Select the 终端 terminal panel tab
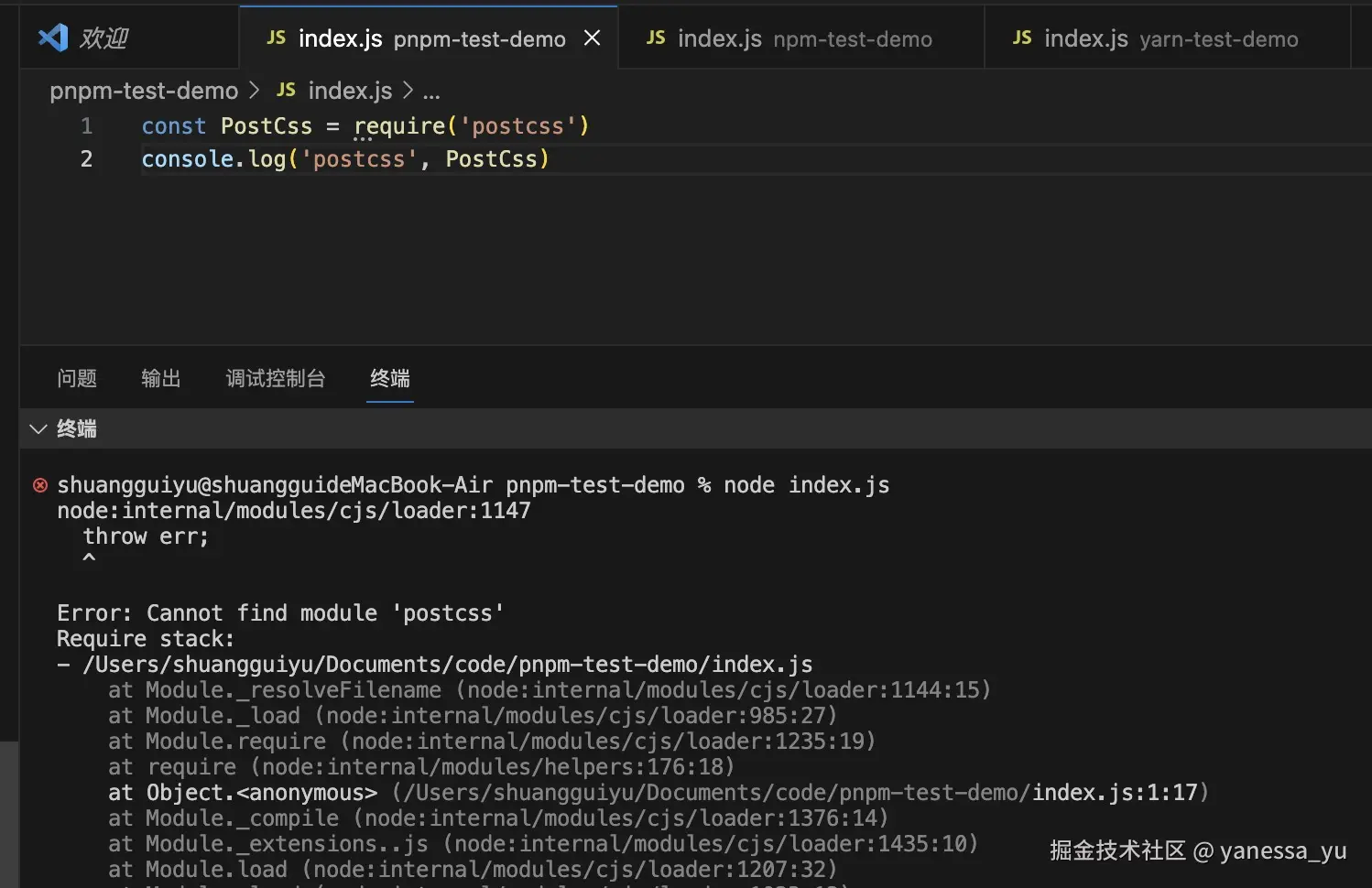Image resolution: width=1372 pixels, height=888 pixels. pyautogui.click(x=390, y=378)
